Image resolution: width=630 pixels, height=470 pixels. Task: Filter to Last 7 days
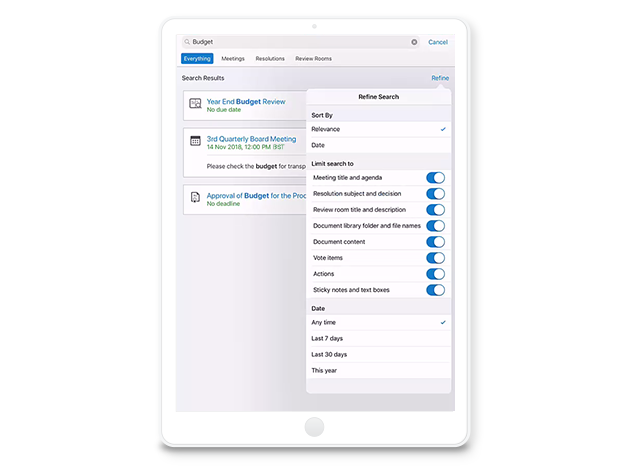[378, 339]
